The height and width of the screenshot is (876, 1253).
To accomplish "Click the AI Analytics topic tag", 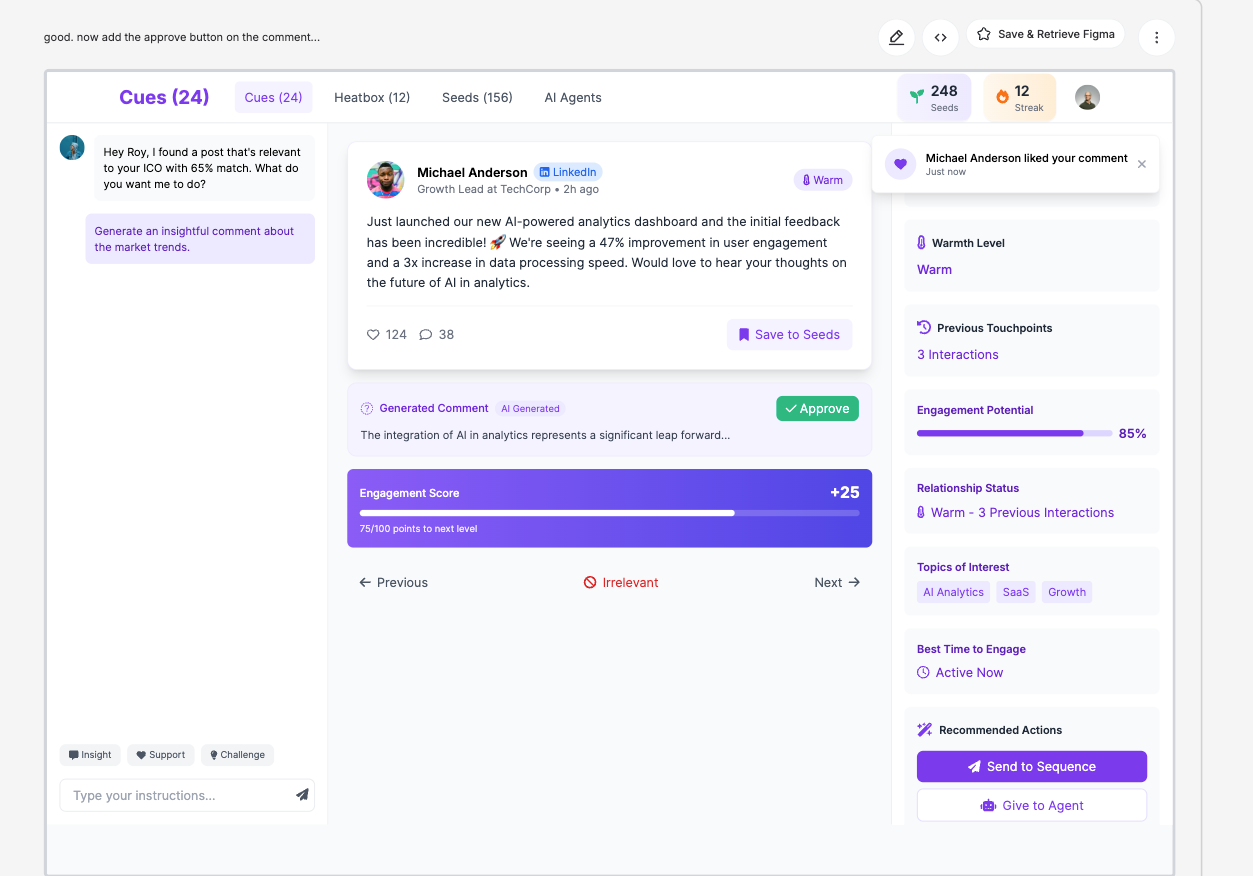I will [953, 592].
